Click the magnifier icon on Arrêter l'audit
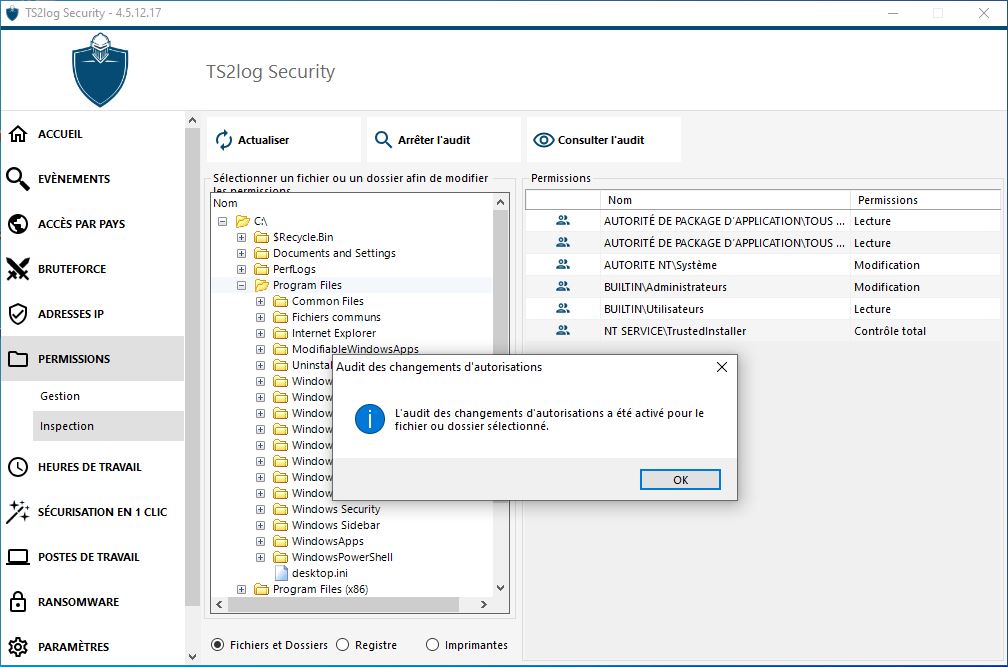This screenshot has width=1008, height=667. click(383, 139)
